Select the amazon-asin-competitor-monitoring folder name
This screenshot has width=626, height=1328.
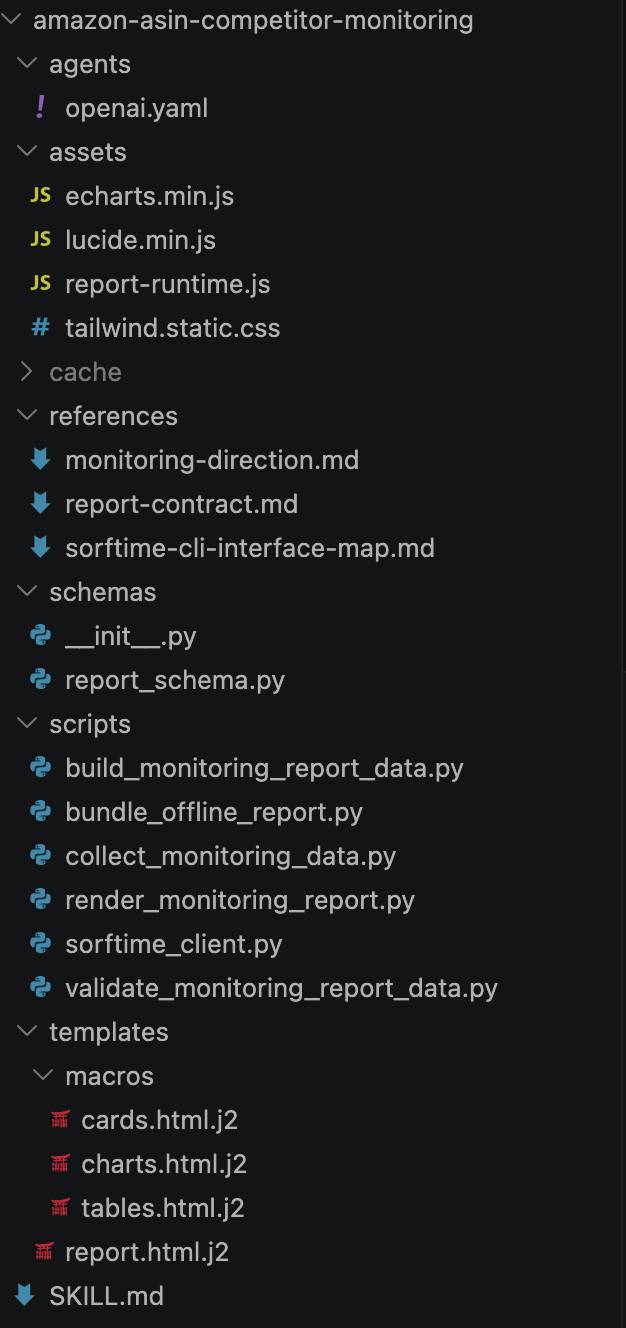point(254,20)
